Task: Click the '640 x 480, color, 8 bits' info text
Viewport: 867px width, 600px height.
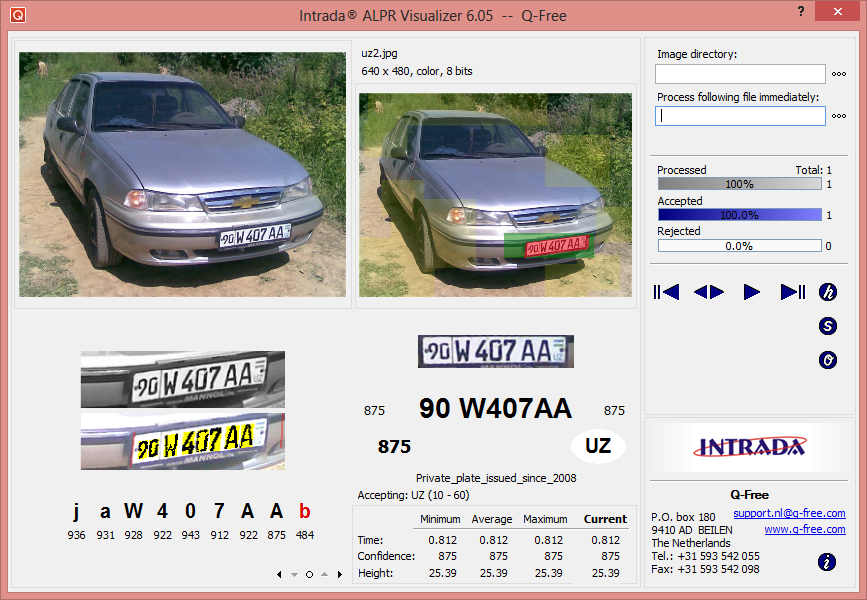Action: click(x=417, y=71)
